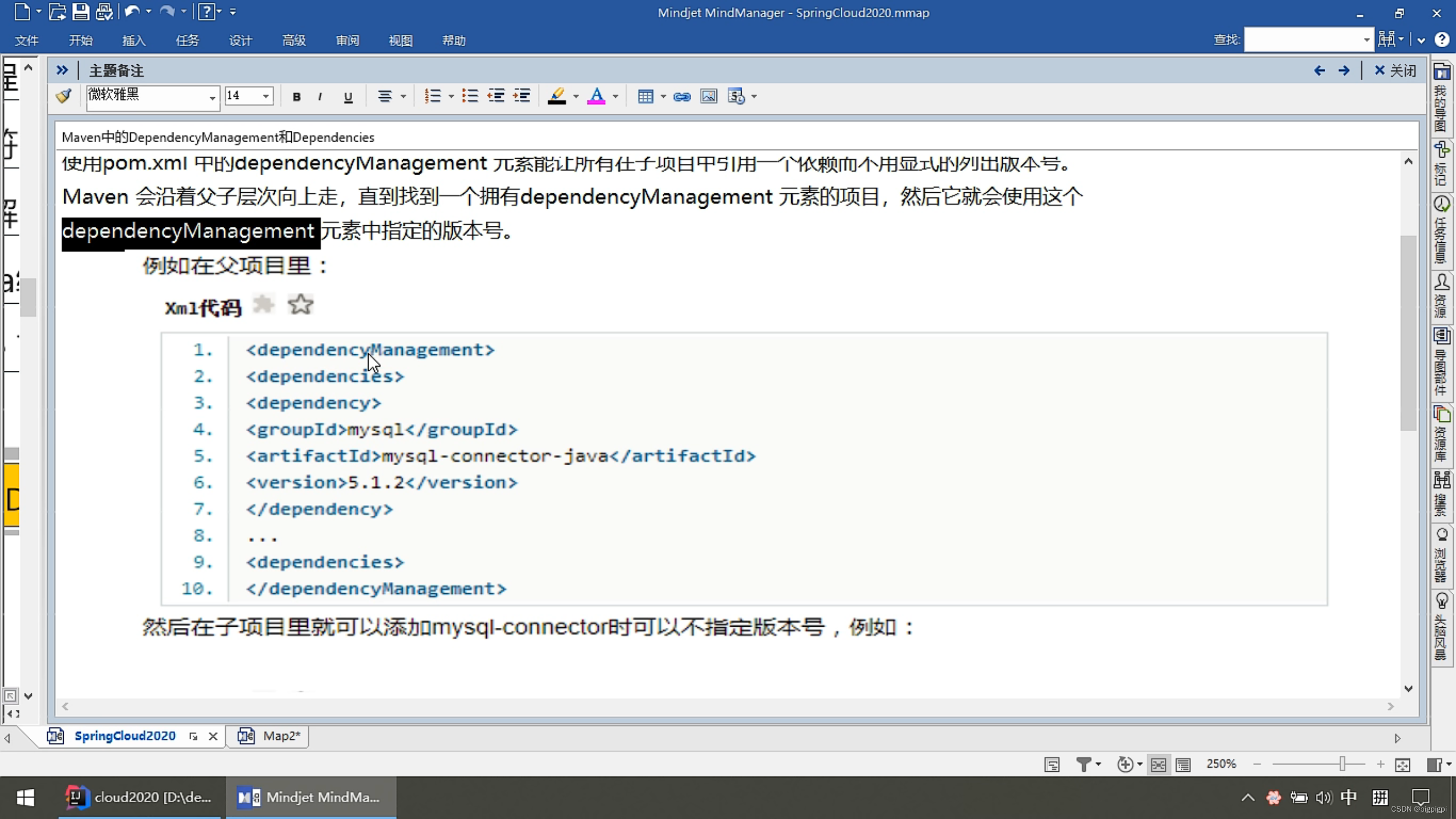This screenshot has width=1456, height=819.
Task: Insert a bulleted list
Action: 470,96
